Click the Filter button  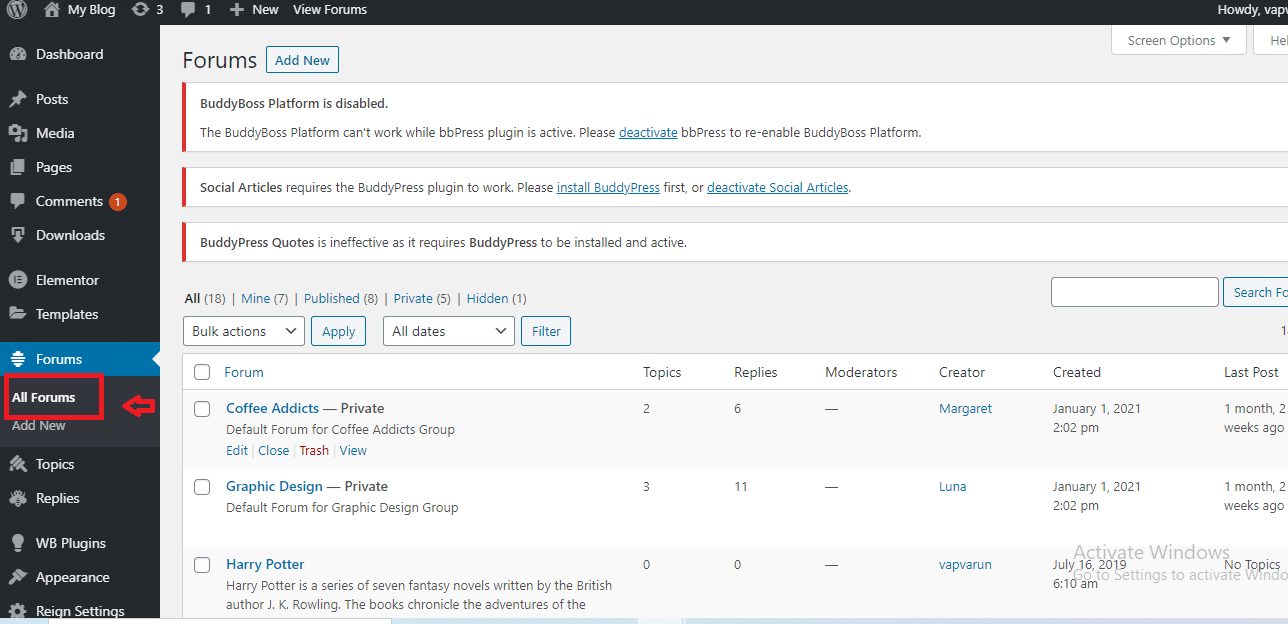546,331
